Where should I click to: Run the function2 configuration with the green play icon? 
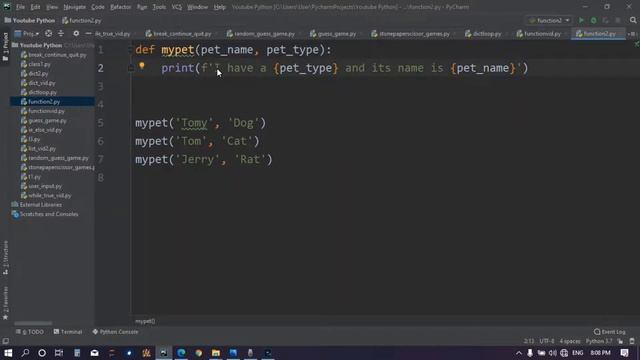(x=581, y=20)
